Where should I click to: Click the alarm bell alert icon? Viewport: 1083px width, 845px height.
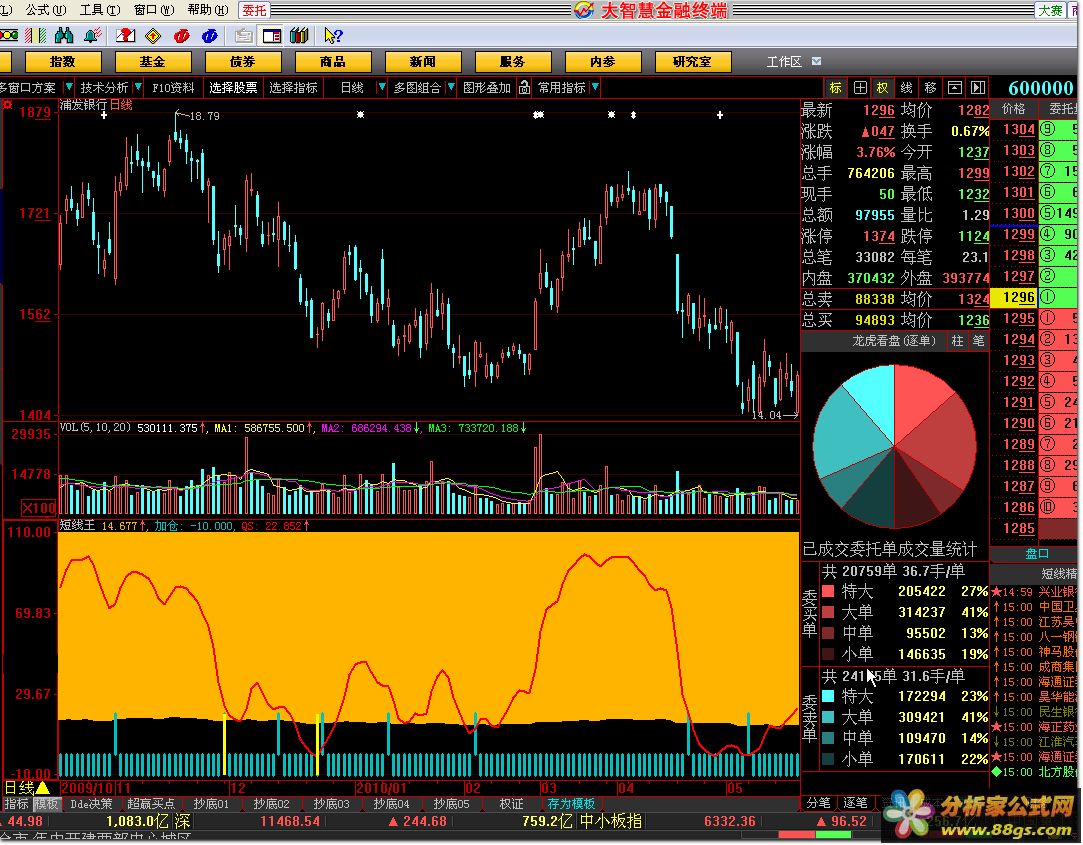(x=92, y=35)
